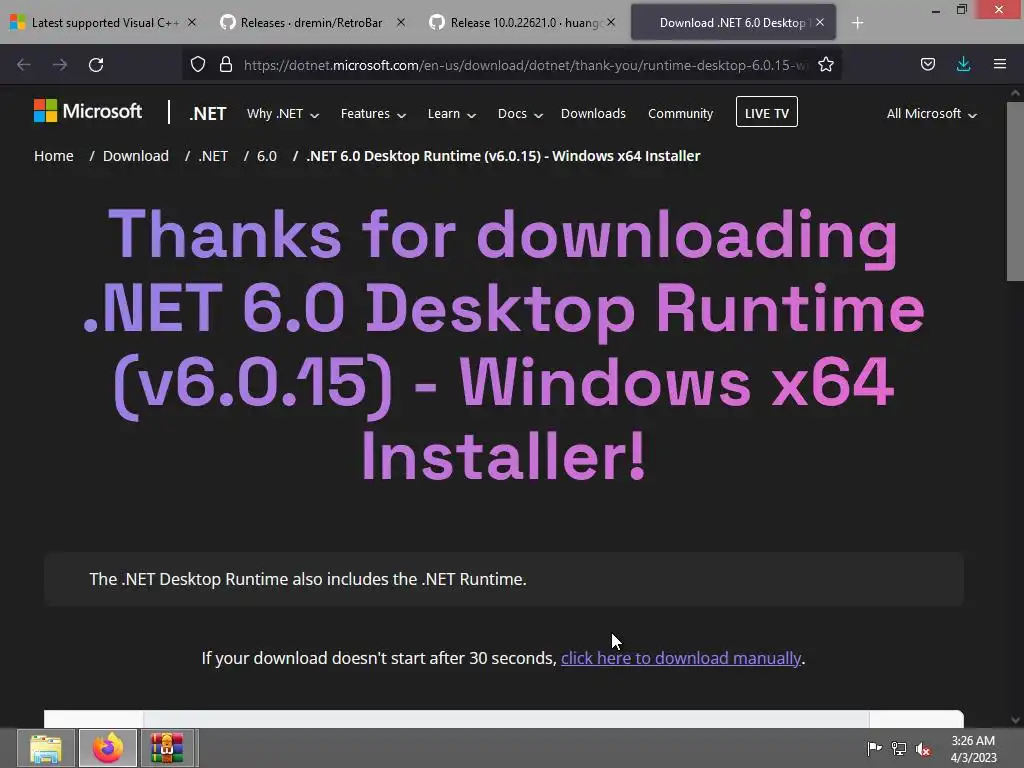Click Firefox taskbar icon

tap(108, 748)
